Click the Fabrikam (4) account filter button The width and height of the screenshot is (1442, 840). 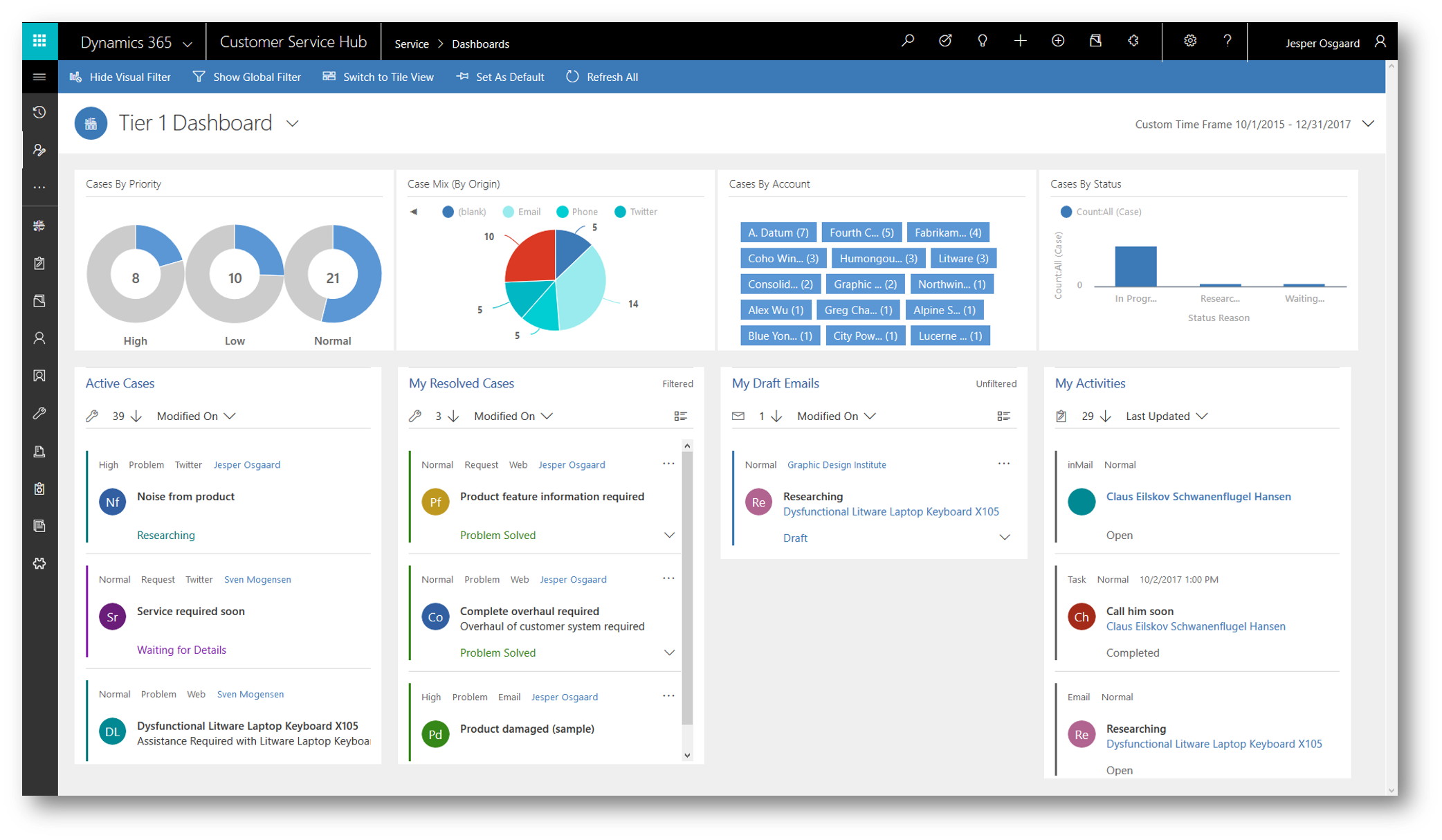(x=947, y=232)
